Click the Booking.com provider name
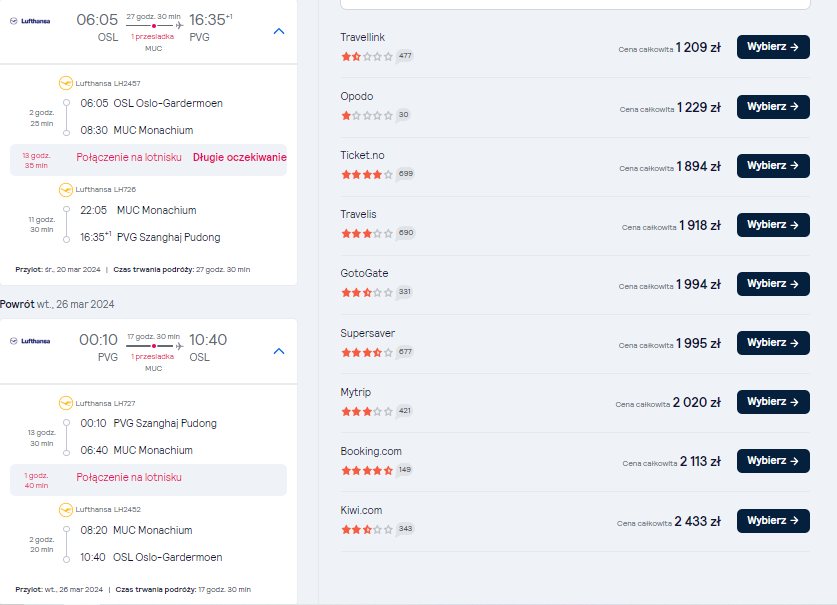The width and height of the screenshot is (837, 605). [371, 451]
